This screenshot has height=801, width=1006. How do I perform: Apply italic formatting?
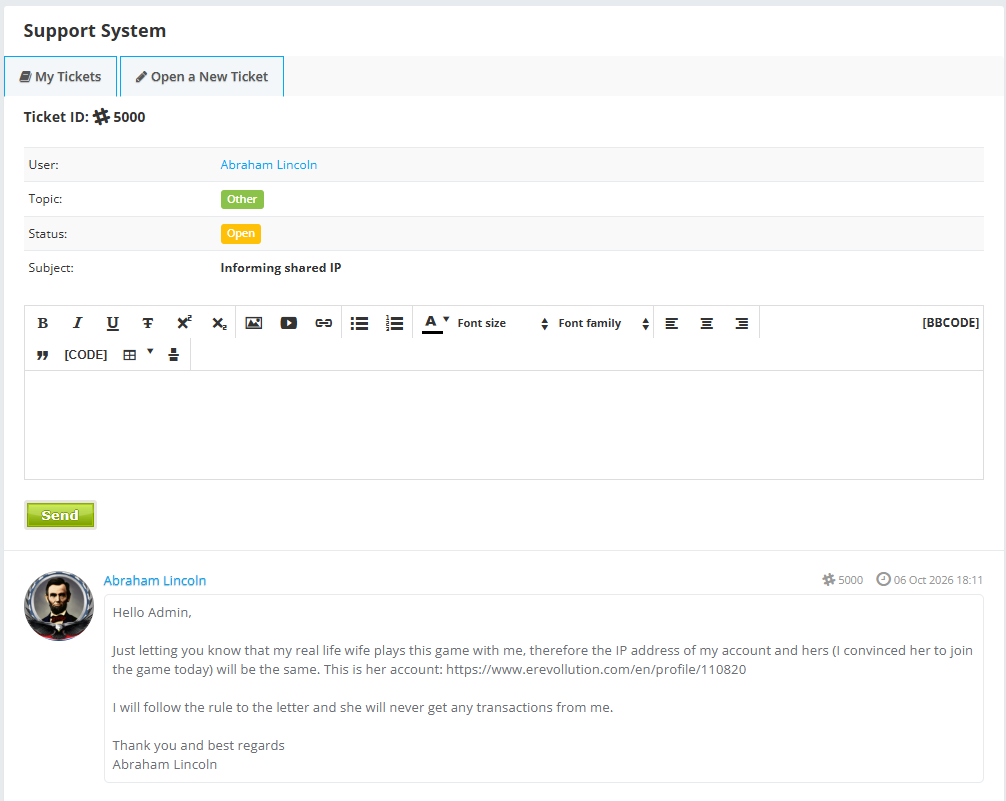click(78, 323)
